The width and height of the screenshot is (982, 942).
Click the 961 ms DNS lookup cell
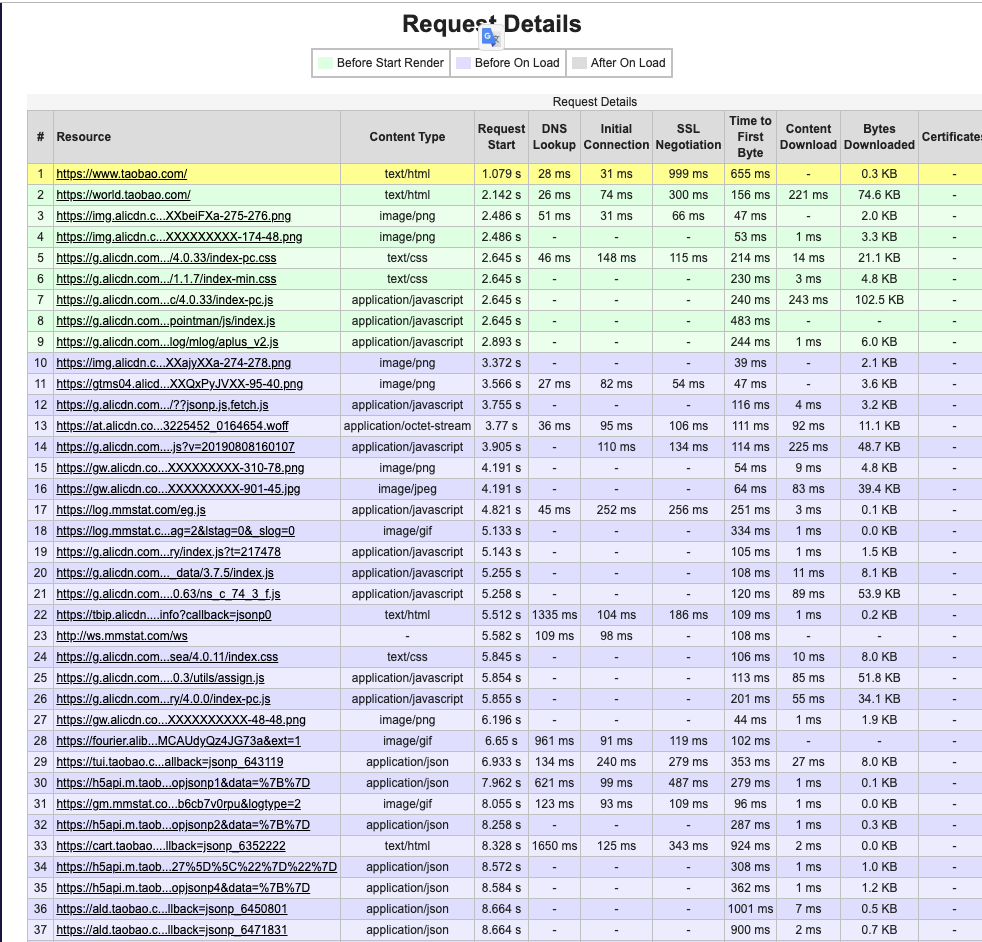coord(554,740)
